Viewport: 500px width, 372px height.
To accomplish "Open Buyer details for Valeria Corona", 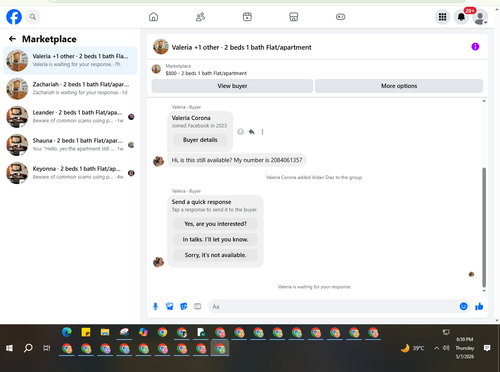I will point(200,140).
